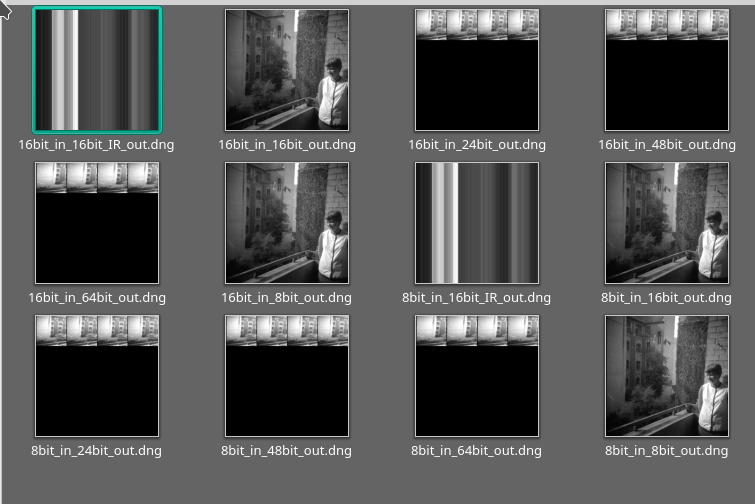Click the 16bit_in_64bit_out.dng filename label
The width and height of the screenshot is (755, 504).
(x=97, y=298)
